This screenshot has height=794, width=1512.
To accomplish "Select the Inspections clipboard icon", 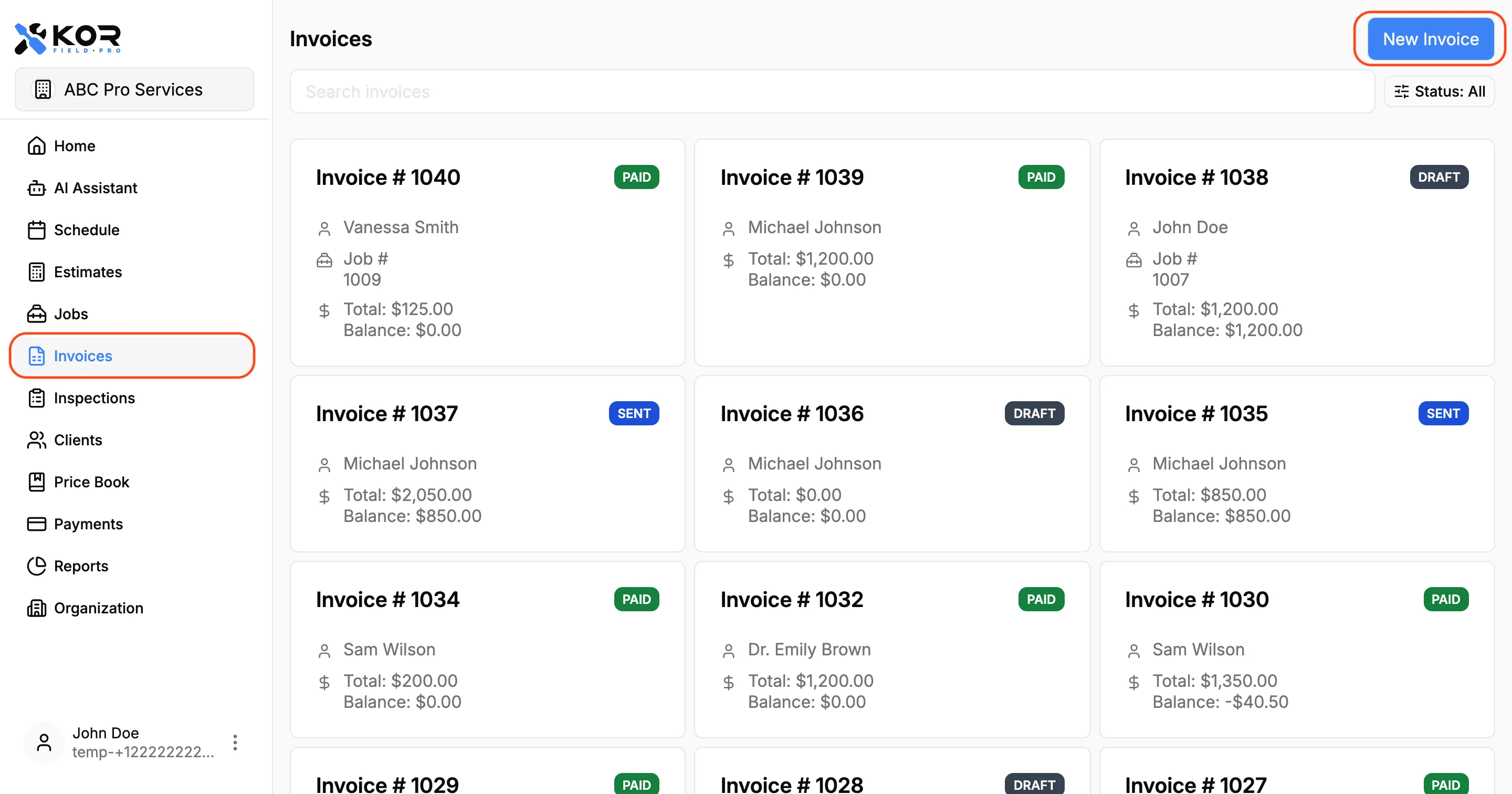I will 36,398.
